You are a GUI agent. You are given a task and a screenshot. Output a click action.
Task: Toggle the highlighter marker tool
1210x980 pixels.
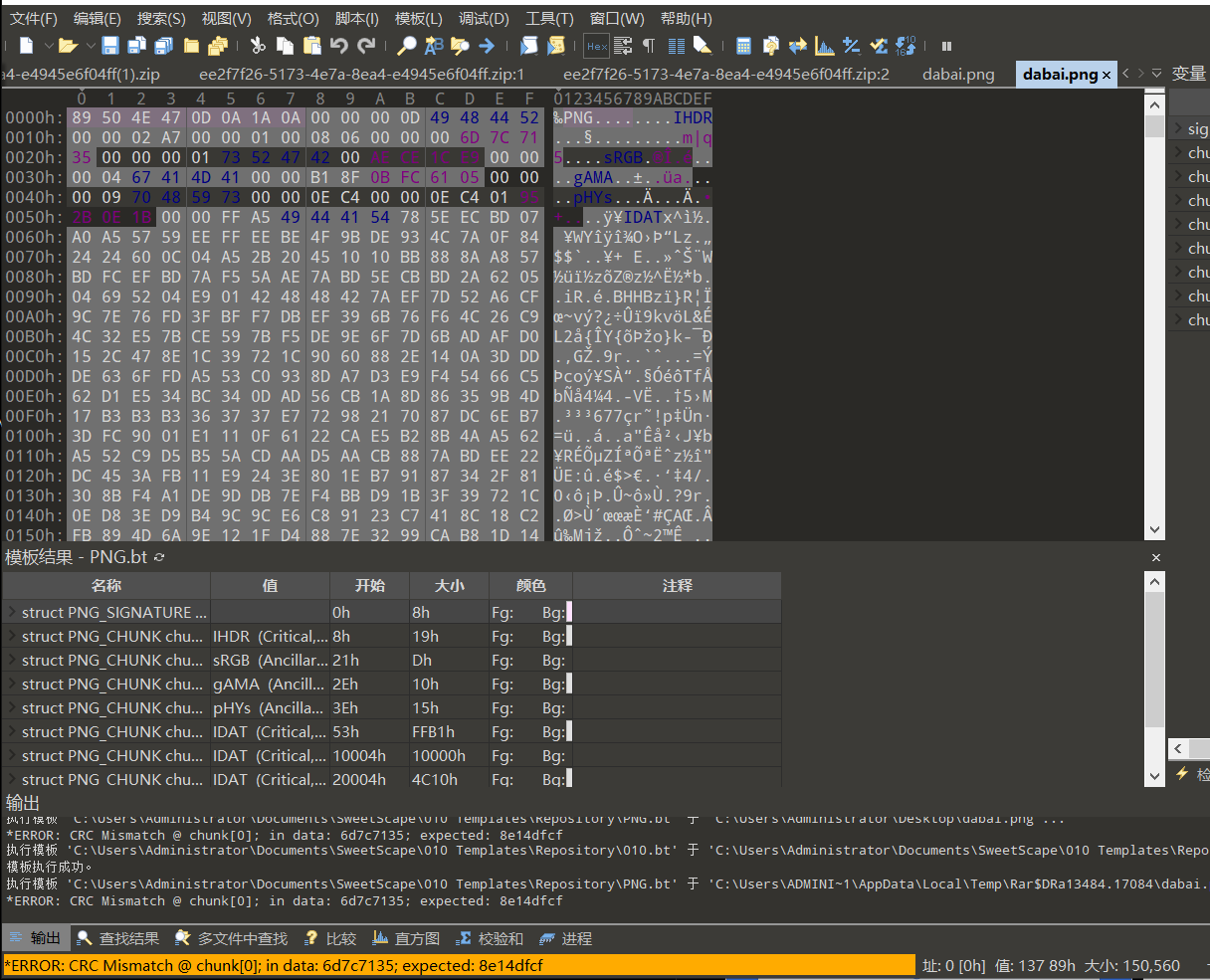703,46
